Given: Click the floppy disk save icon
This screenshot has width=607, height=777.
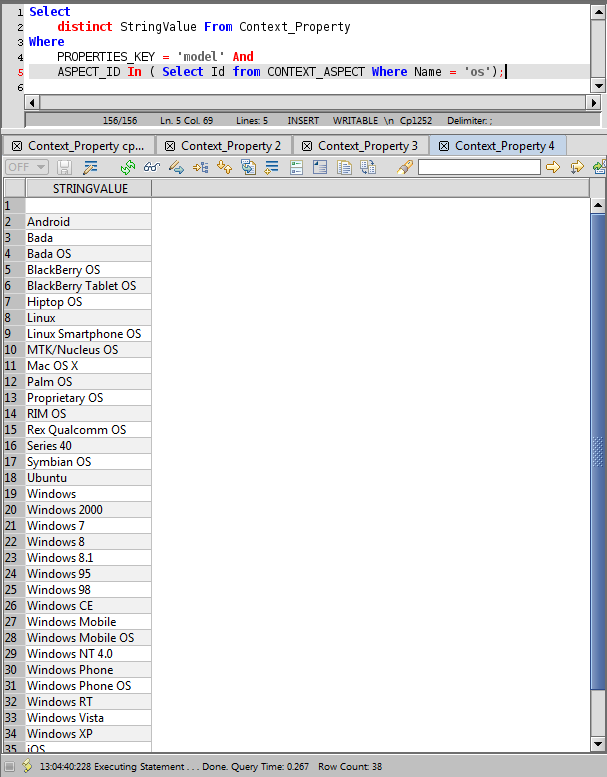Looking at the screenshot, I should point(65,167).
